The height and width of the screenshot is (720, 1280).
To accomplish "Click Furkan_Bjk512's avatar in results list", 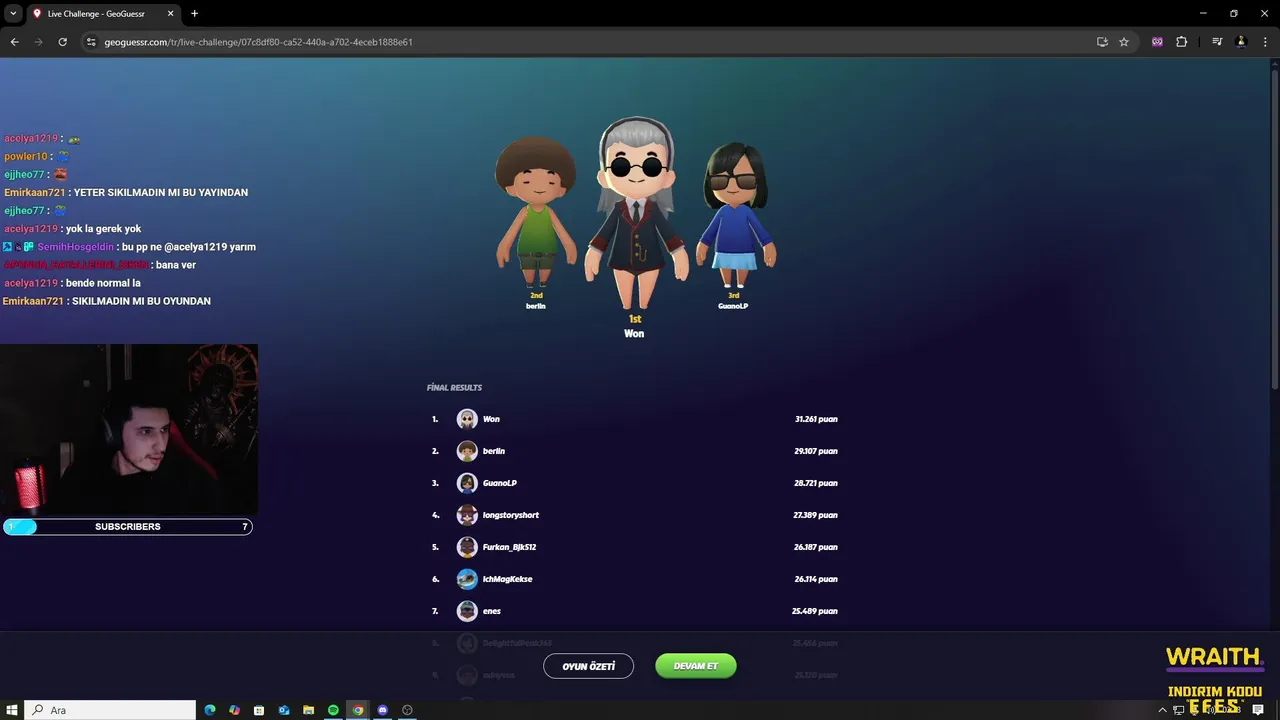I will (x=467, y=547).
